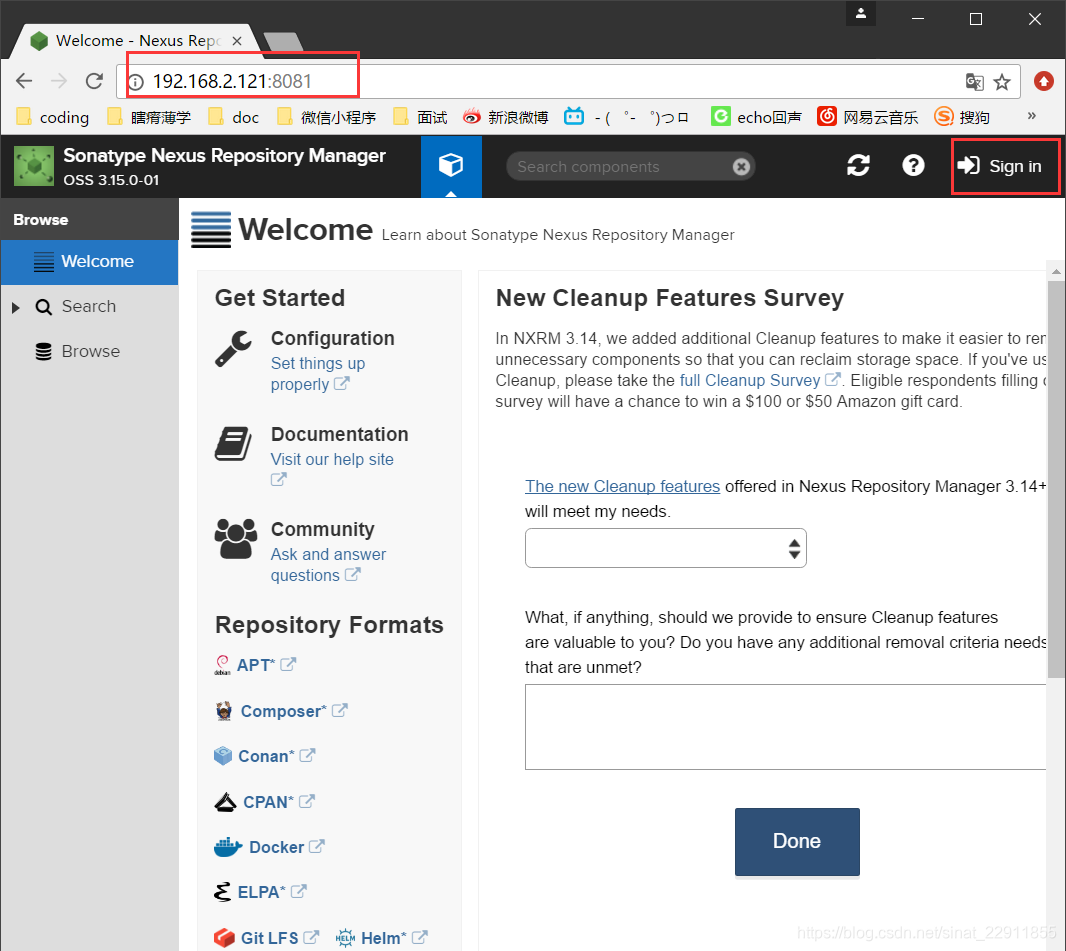This screenshot has width=1066, height=951.
Task: Open the survey needs dropdown
Action: tap(666, 548)
